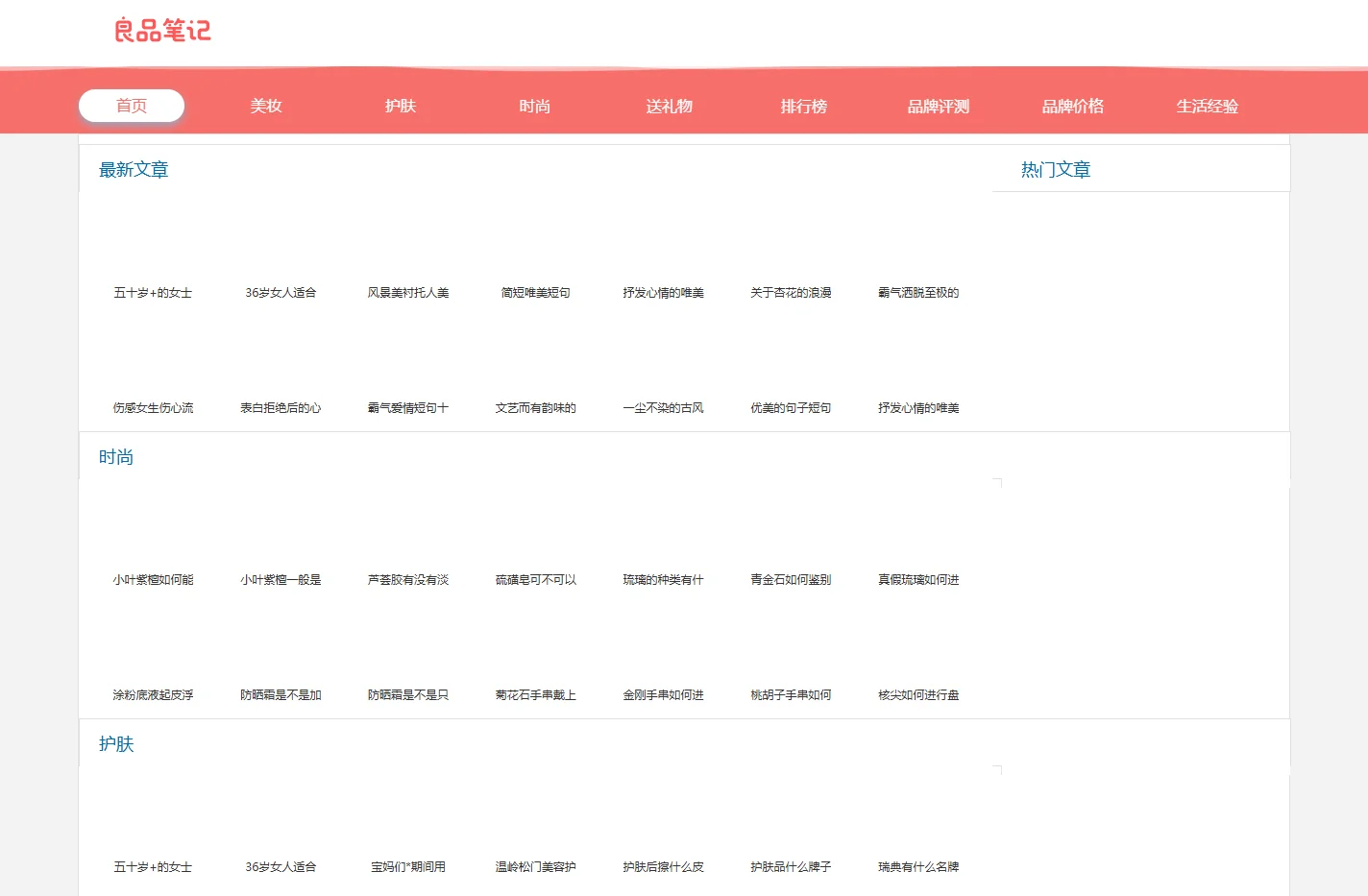
Task: Open the 关于杏花的浪漫 article
Action: click(x=792, y=293)
